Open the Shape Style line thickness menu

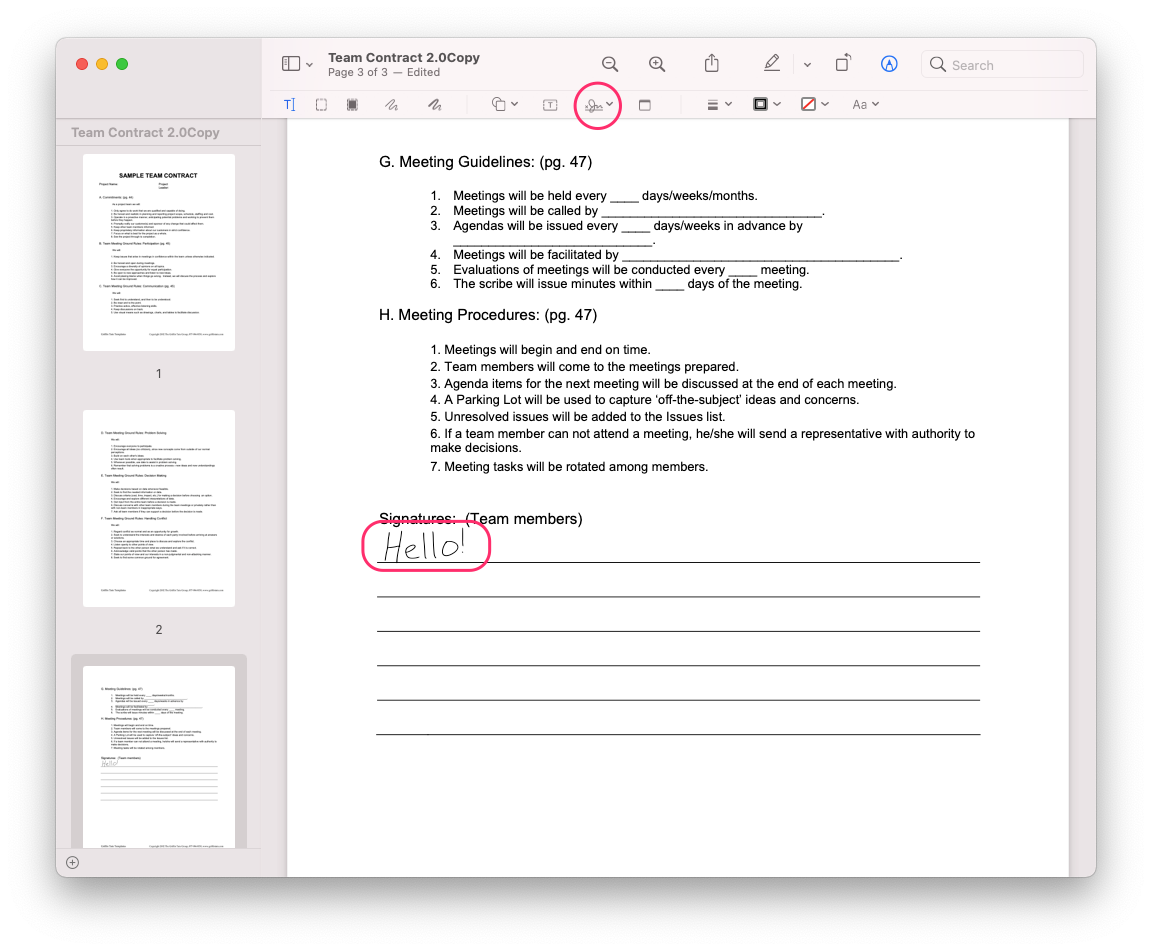tap(719, 104)
